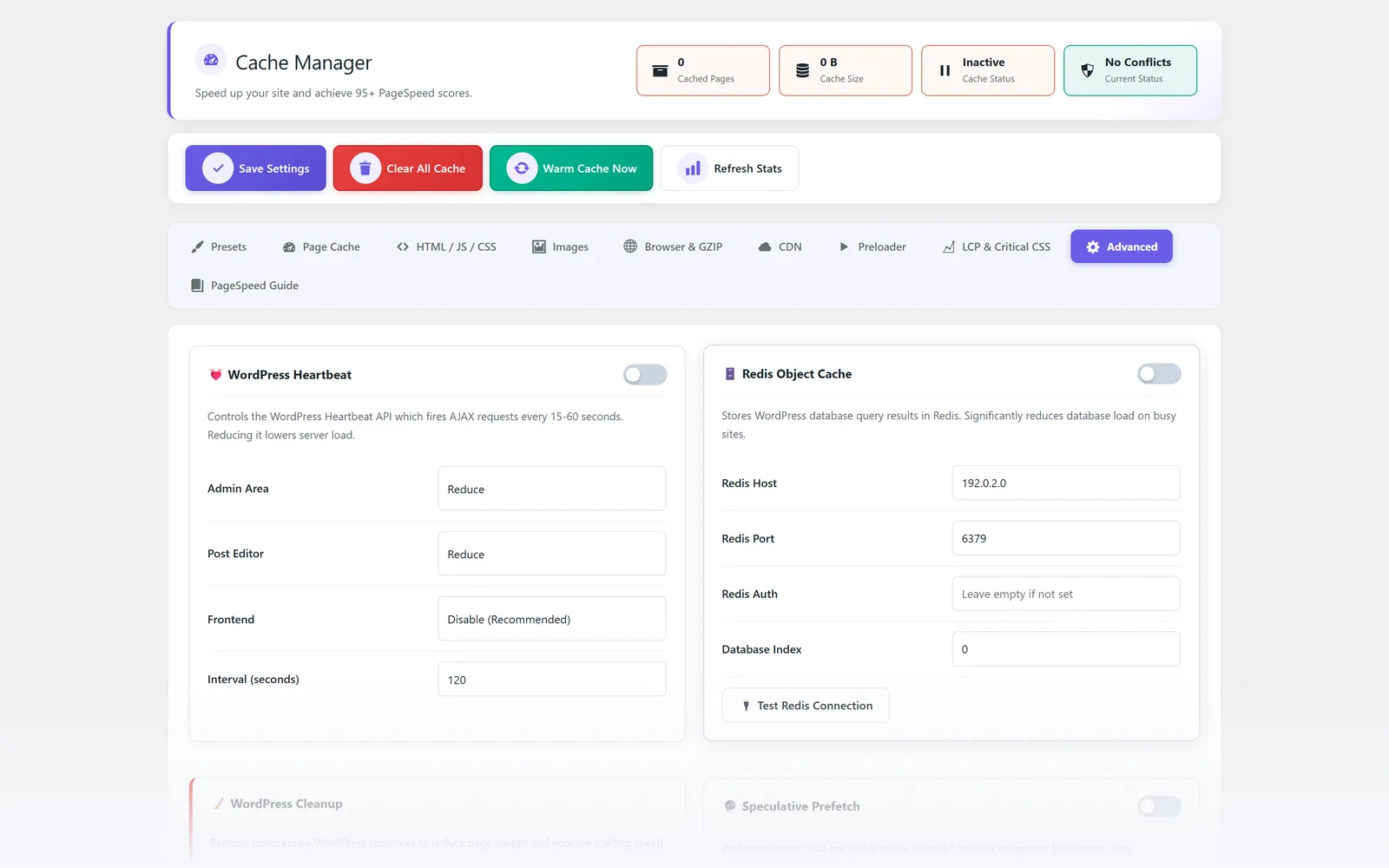Click the Presets brush icon
The image size is (1389, 868).
click(197, 247)
